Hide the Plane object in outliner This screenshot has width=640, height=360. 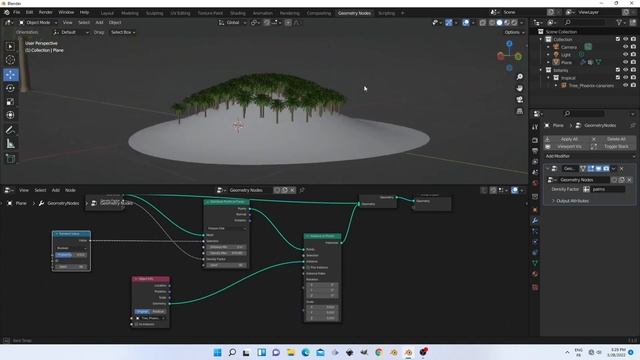625,62
